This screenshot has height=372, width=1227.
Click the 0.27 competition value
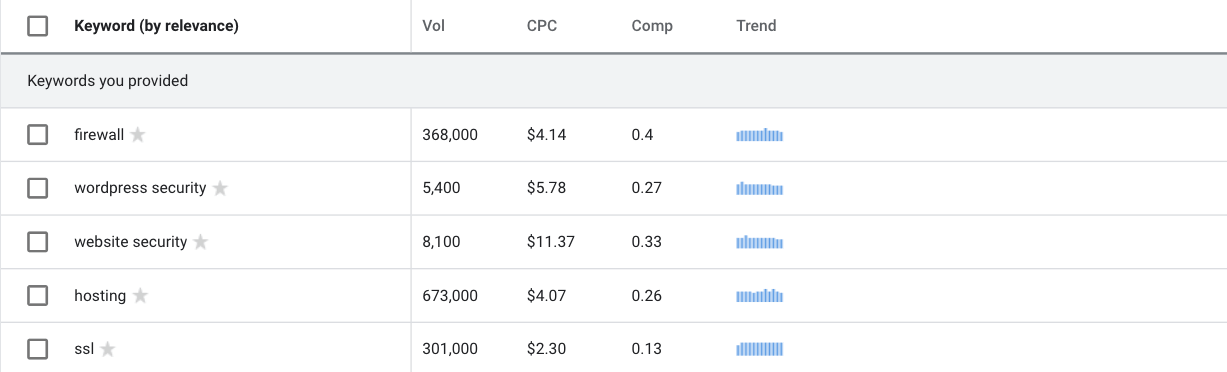[646, 188]
